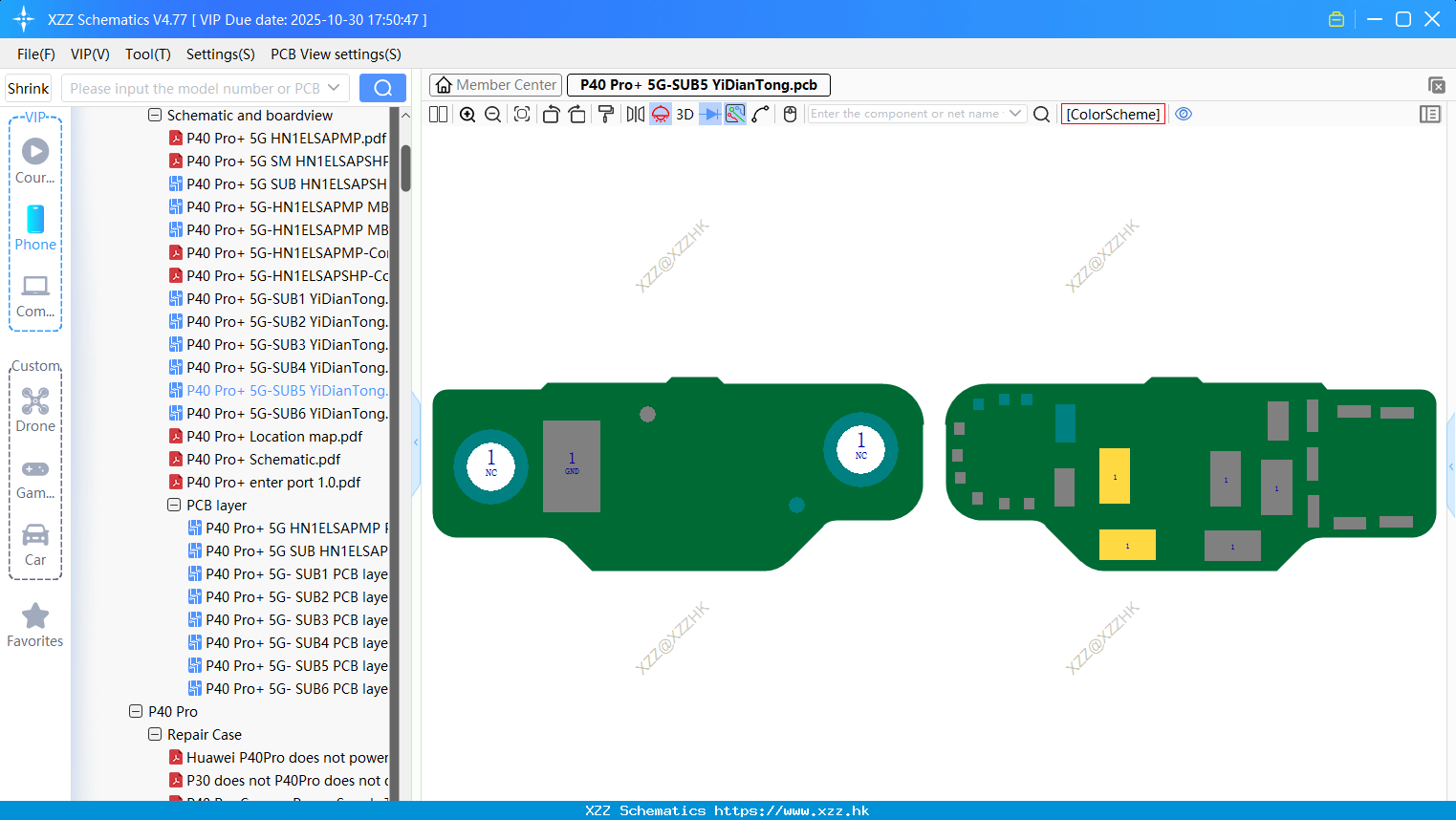Select the lower yellow highlighted pad
The image size is (1456, 820).
tap(1127, 545)
